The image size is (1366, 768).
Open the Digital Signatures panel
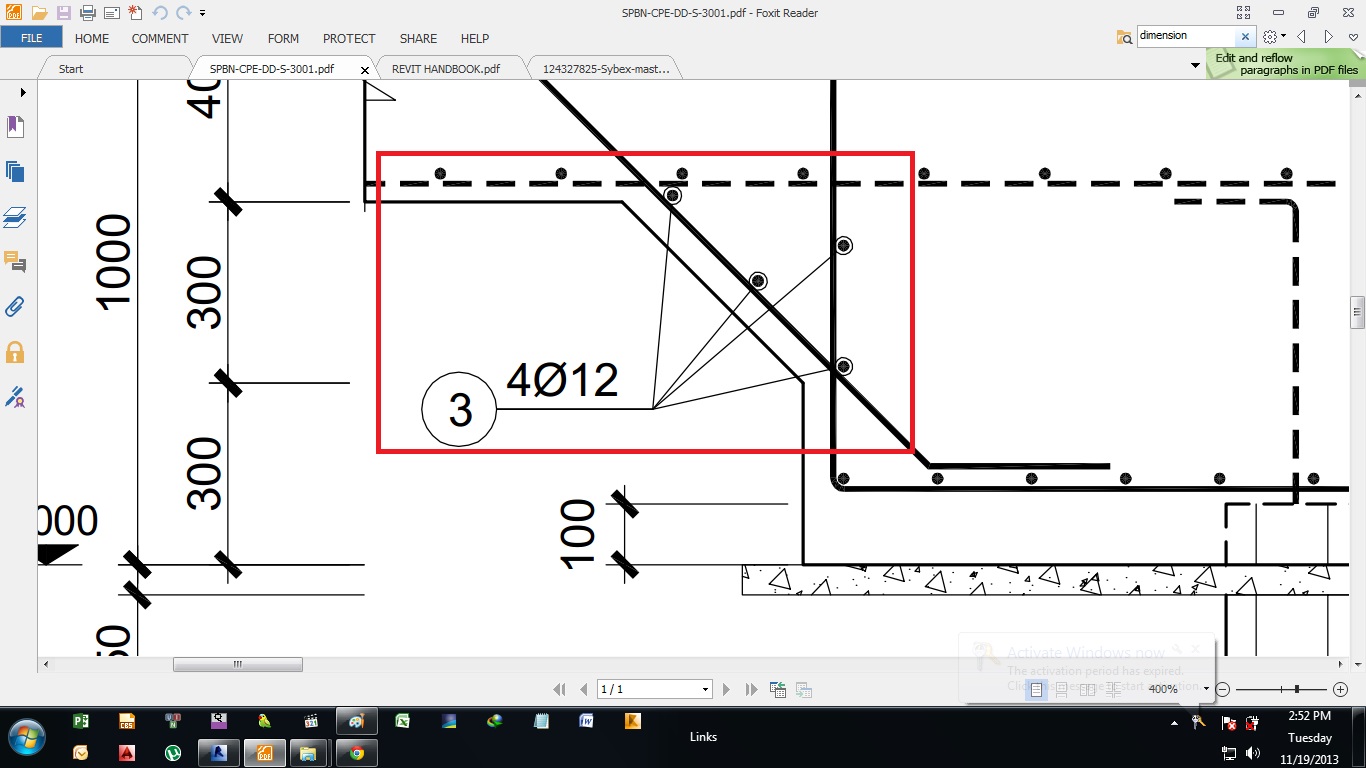click(15, 397)
